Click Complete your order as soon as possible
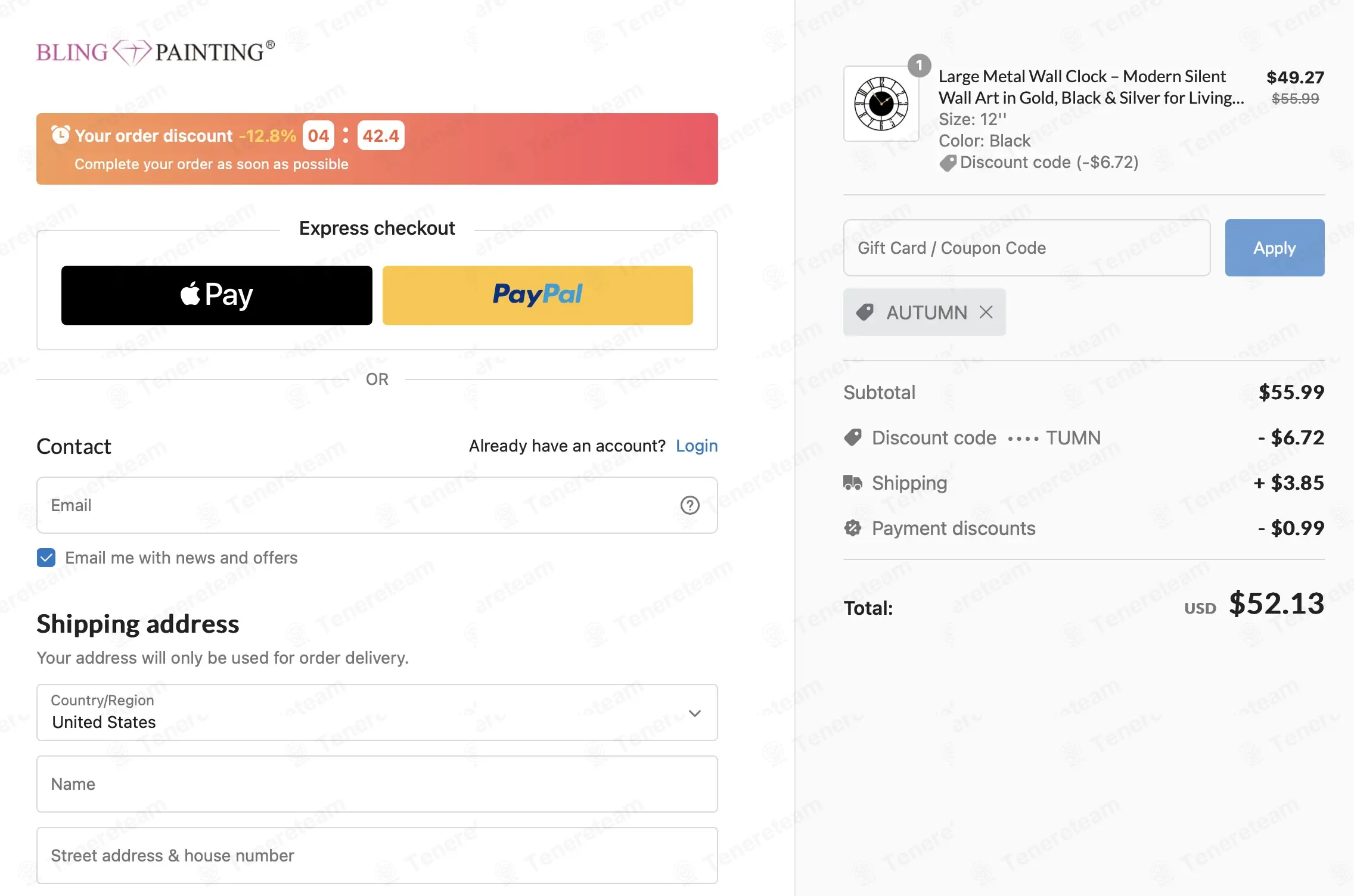This screenshot has width=1354, height=896. (x=212, y=164)
